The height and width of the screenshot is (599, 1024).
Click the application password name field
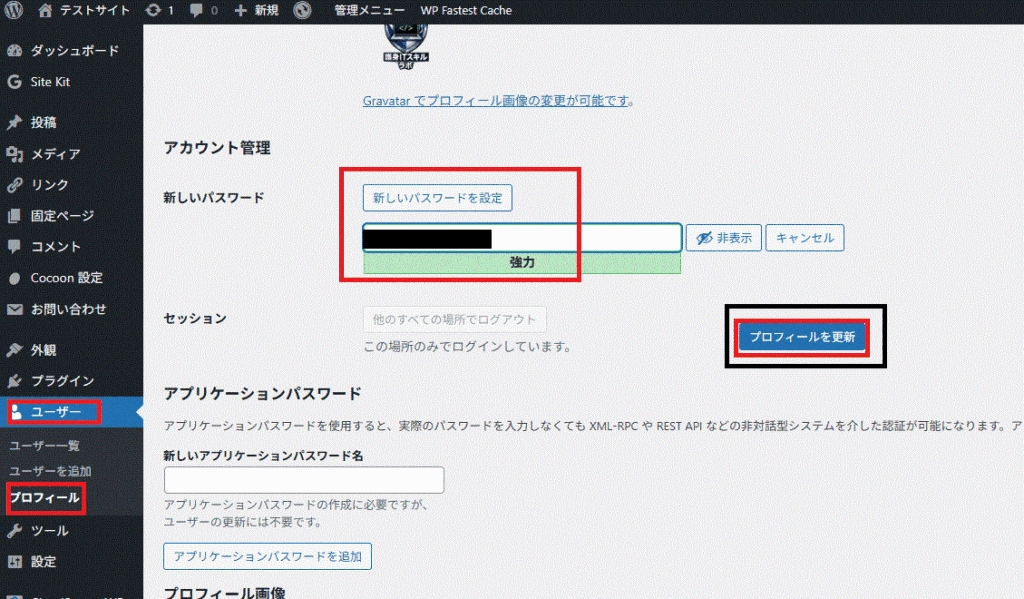tap(304, 479)
